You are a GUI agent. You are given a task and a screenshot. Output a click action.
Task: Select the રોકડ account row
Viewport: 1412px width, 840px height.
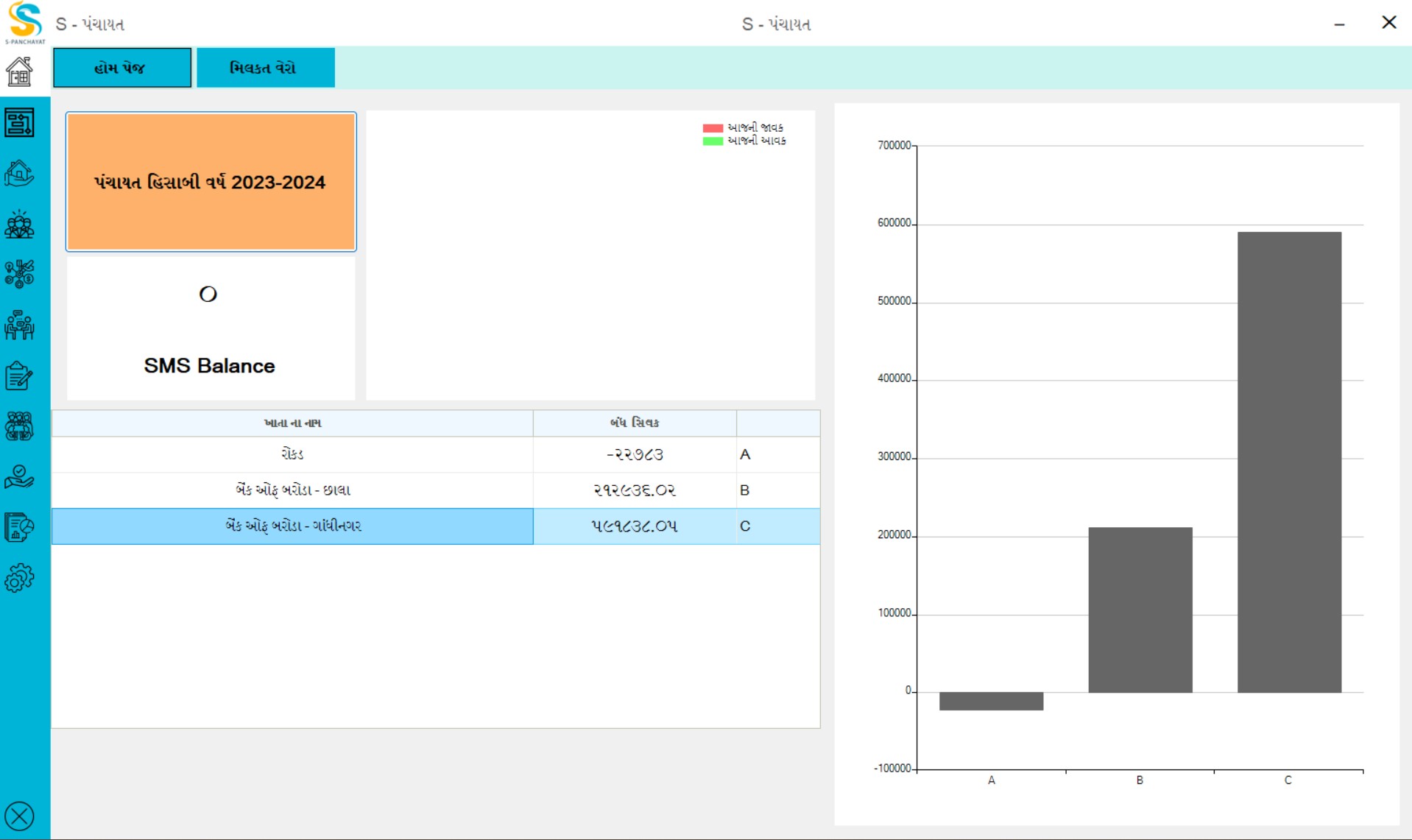[292, 454]
